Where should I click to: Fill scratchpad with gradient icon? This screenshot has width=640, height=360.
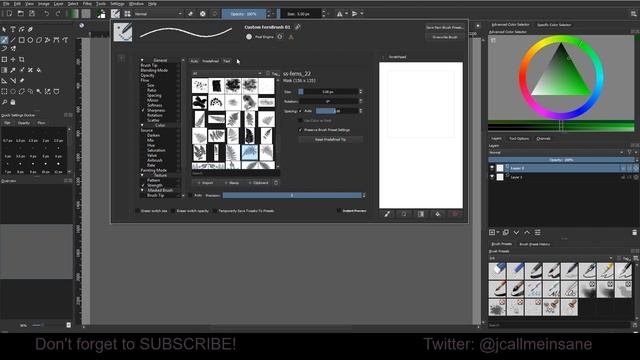point(420,214)
